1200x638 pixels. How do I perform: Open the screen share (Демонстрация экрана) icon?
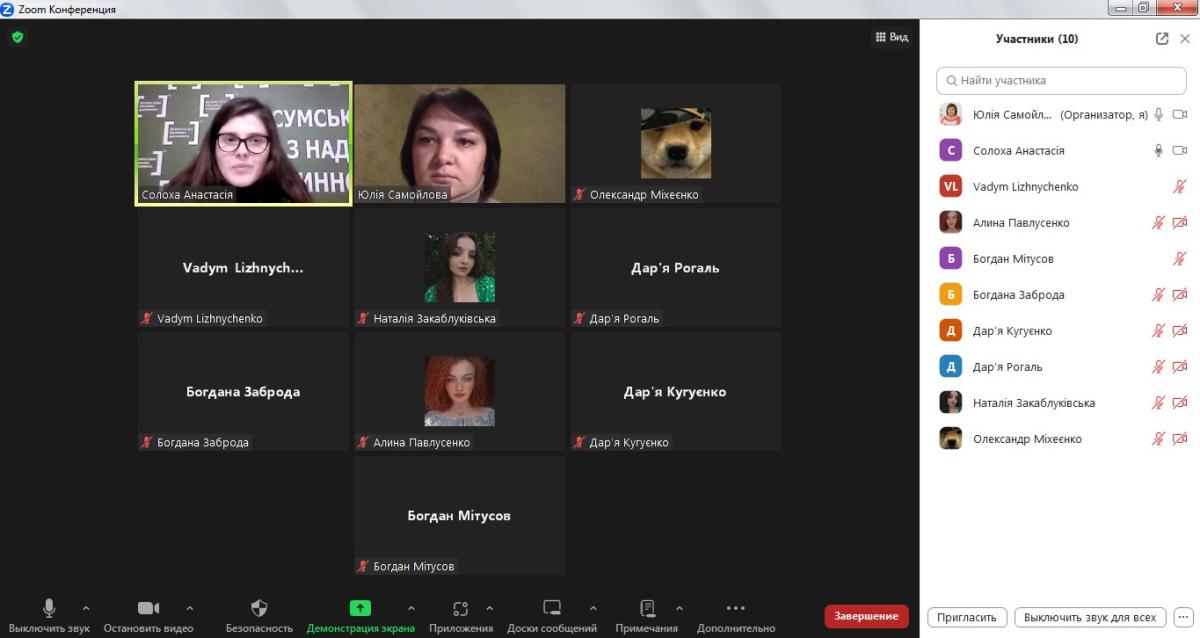click(x=360, y=608)
